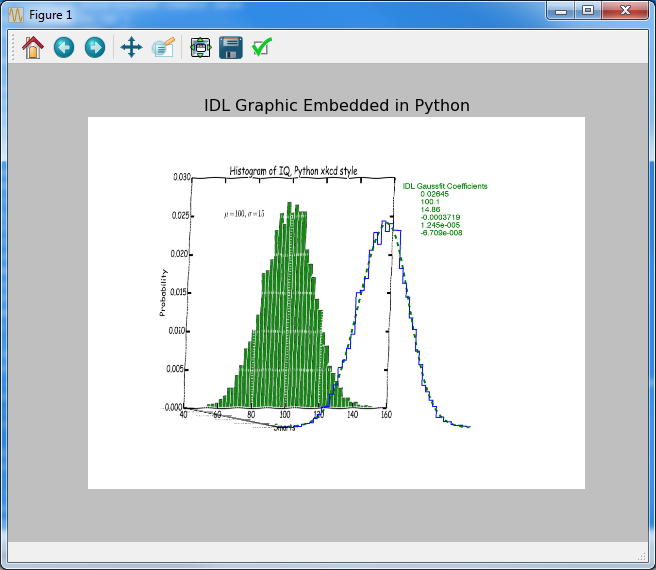Screen dimensions: 656x570
Task: Open figure options green checkmark icon
Action: tap(262, 47)
